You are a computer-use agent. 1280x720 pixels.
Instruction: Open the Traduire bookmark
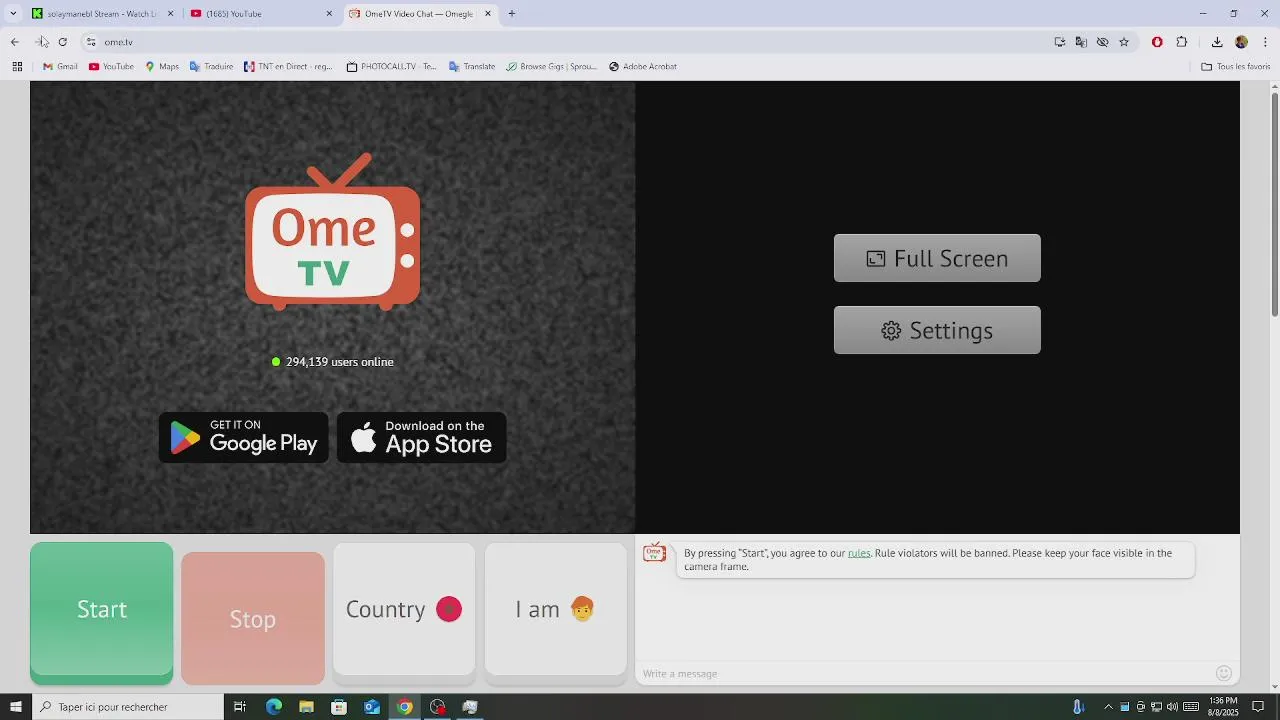click(211, 67)
